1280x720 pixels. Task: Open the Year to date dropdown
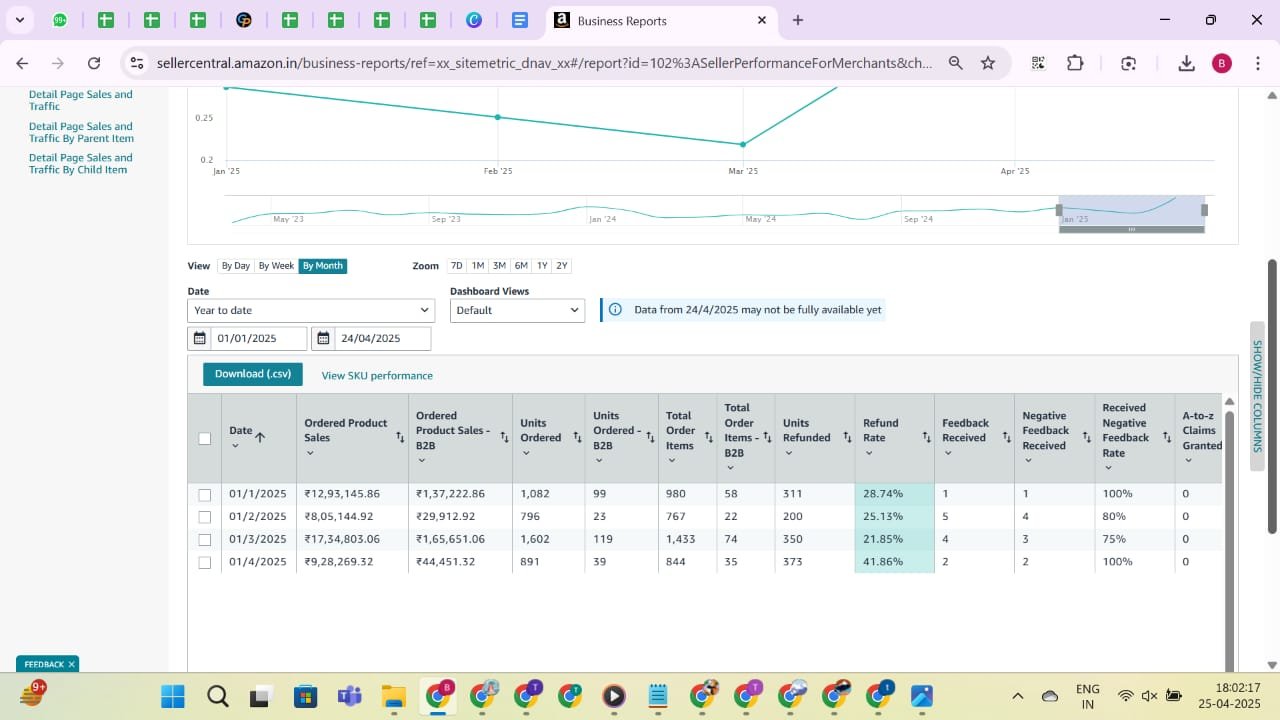[309, 310]
